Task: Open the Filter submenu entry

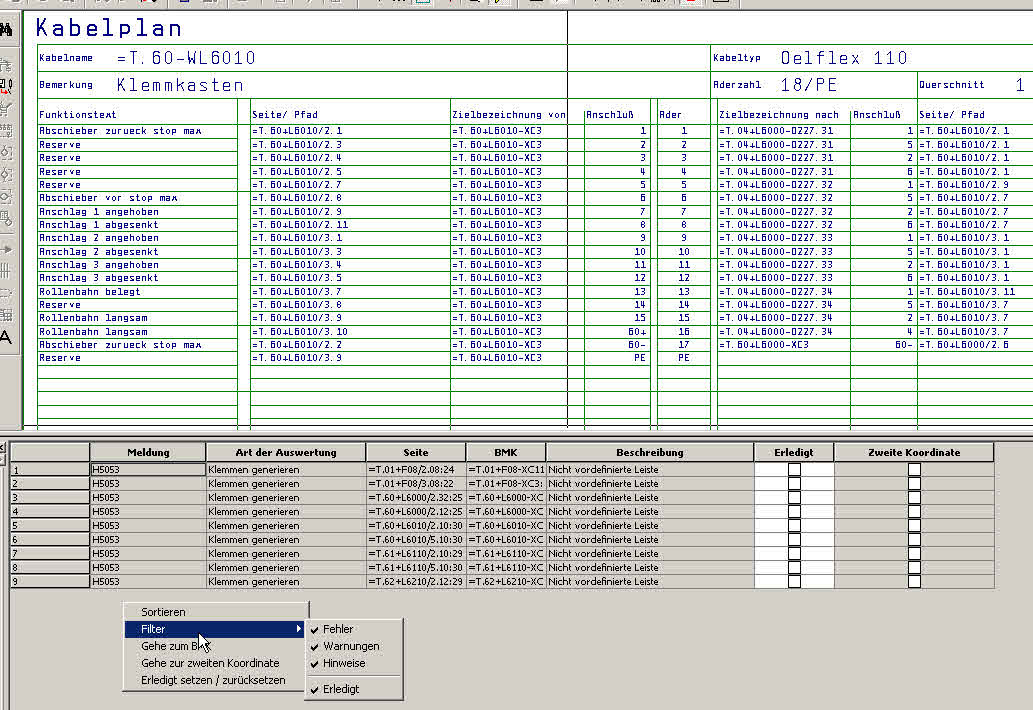Action: click(x=216, y=629)
